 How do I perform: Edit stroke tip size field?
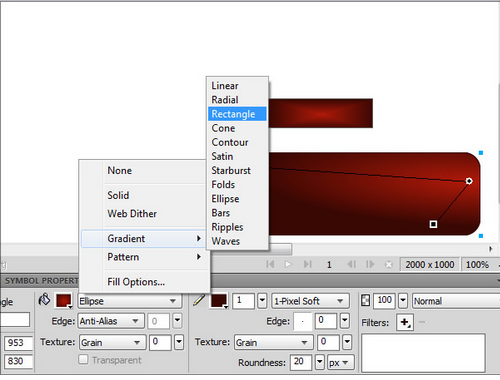244,301
